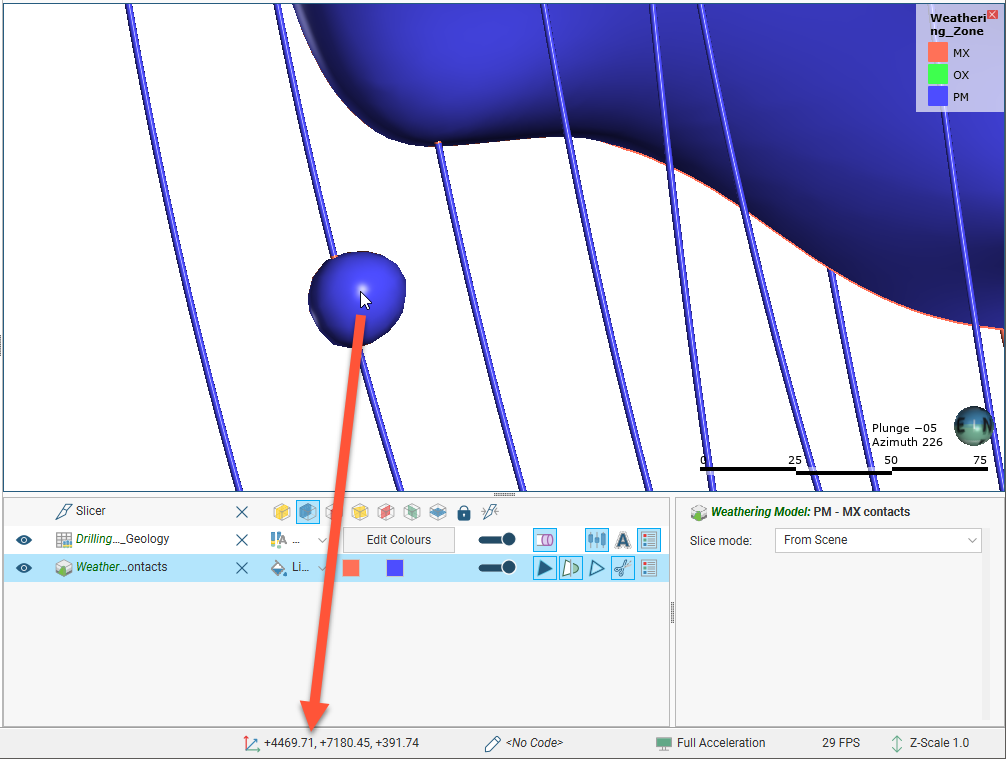Close the Weathering_Zone legend
The image size is (1006, 759).
[992, 14]
